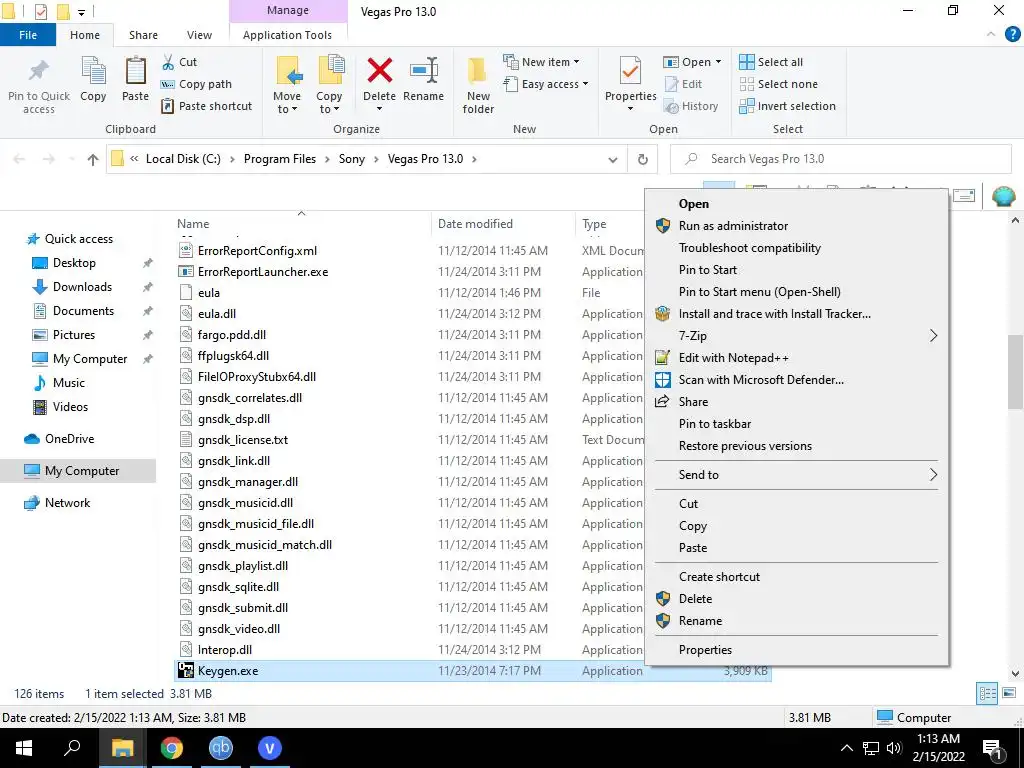Screen dimensions: 1024x768
Task: Click the Help question mark icon
Action: (x=1012, y=35)
